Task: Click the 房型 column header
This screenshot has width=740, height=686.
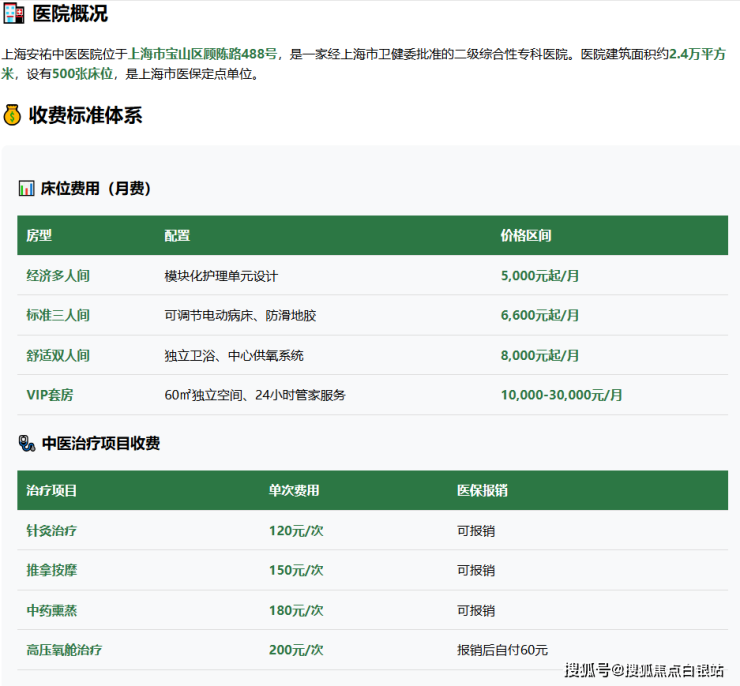Action: [x=39, y=236]
